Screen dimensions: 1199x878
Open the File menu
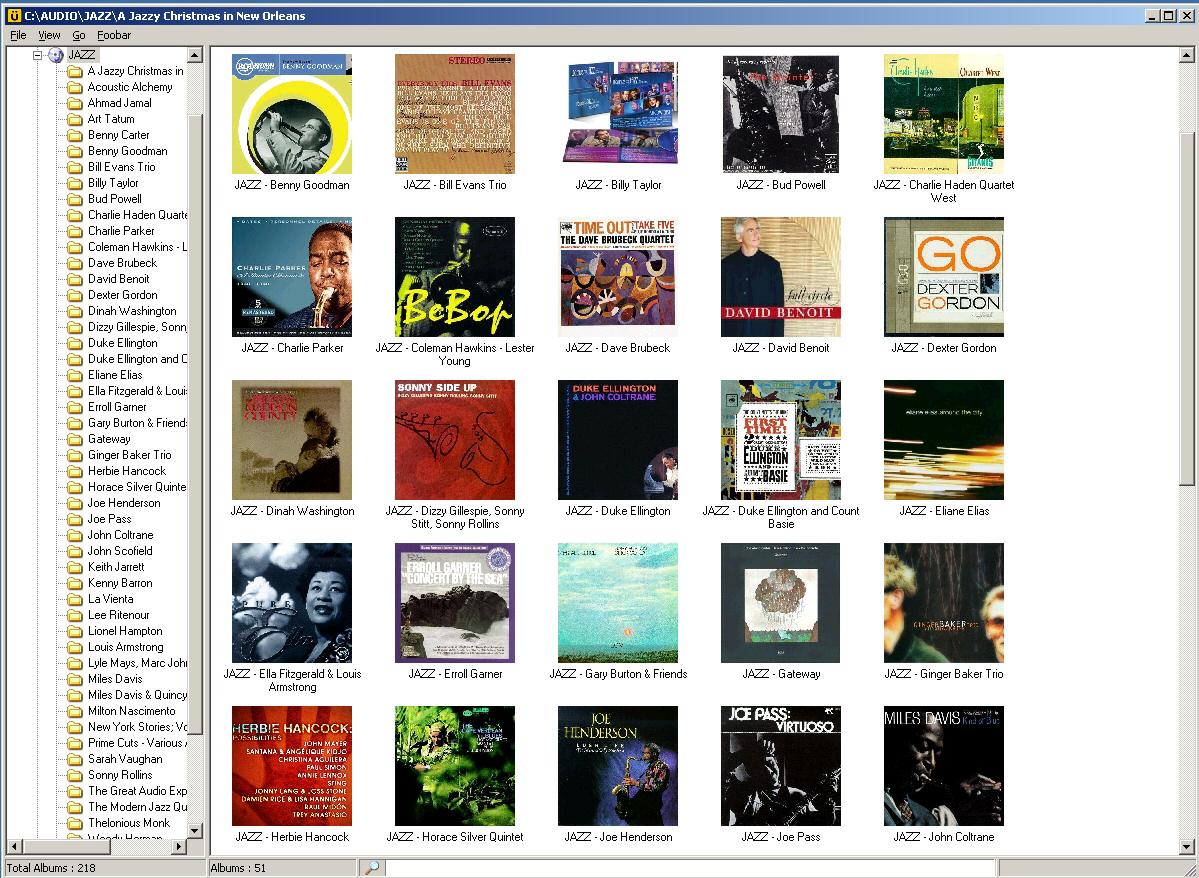click(18, 35)
